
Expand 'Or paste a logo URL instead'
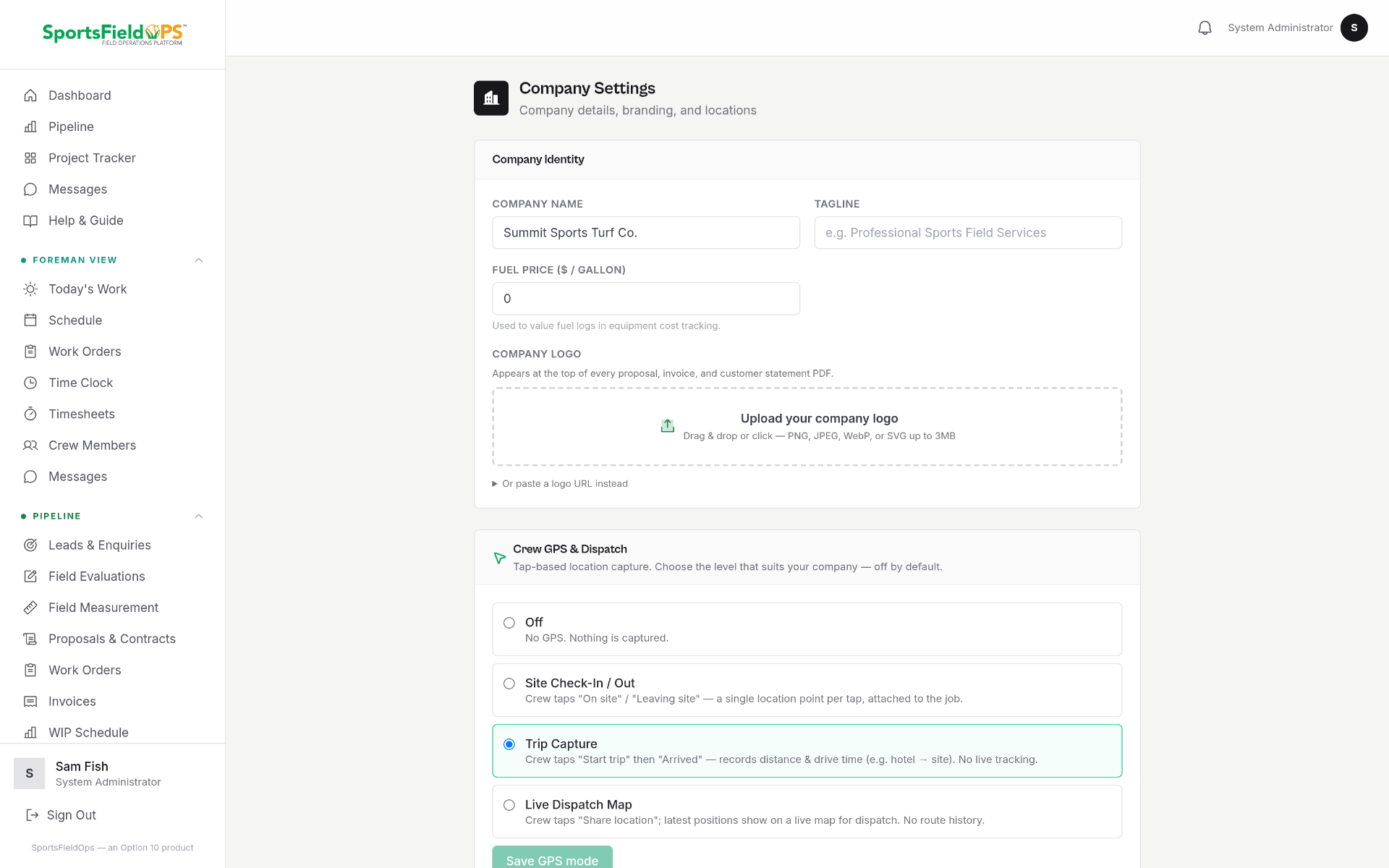coord(560,484)
